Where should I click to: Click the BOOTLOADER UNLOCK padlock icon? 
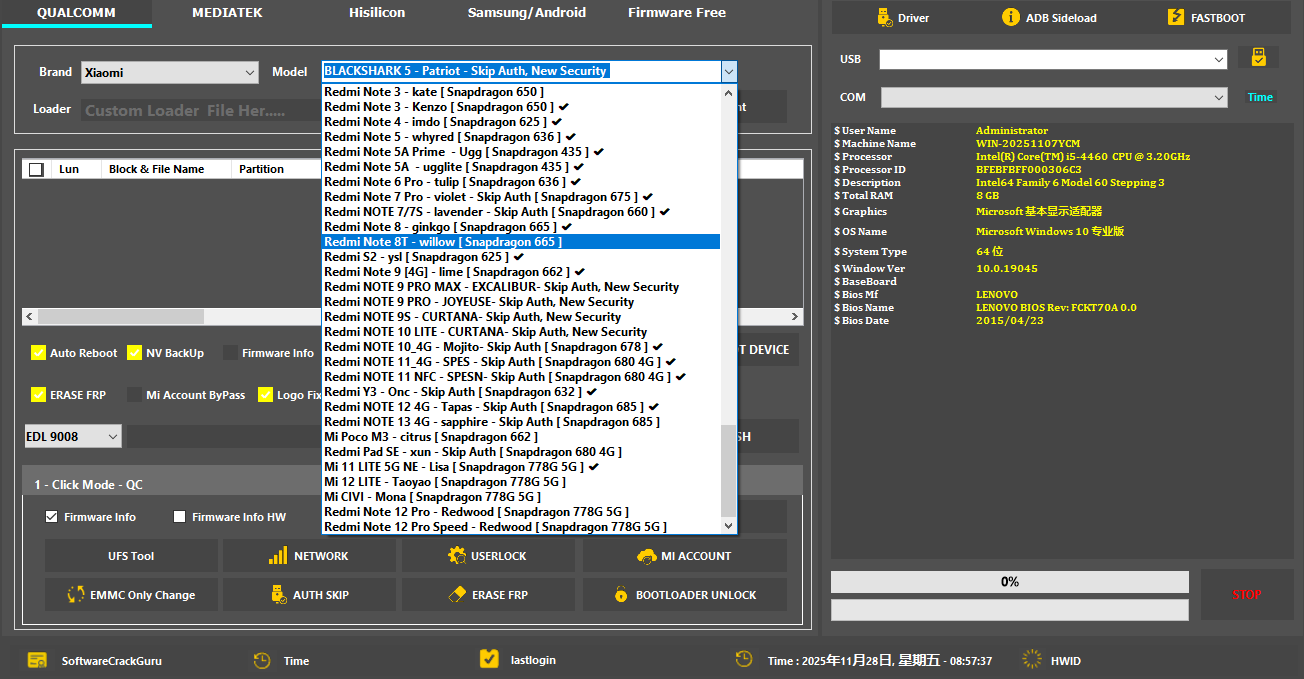coord(621,594)
